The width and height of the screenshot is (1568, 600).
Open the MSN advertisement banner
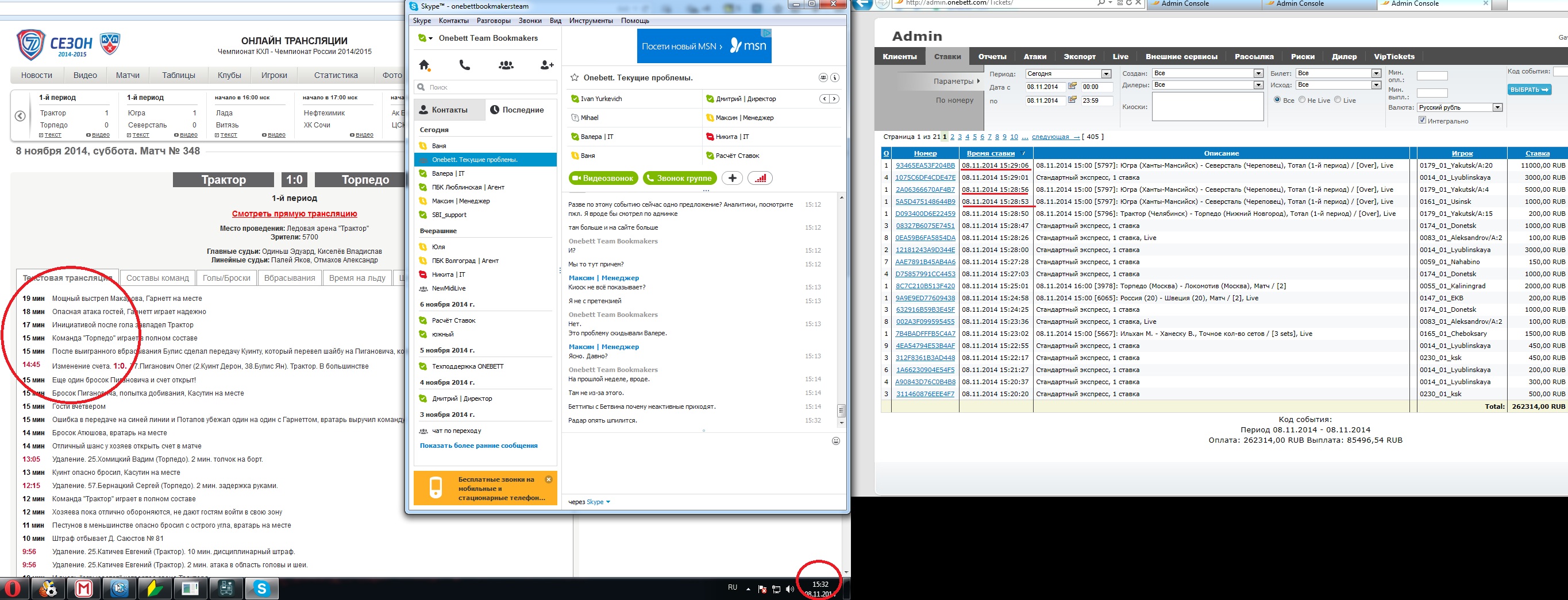(704, 45)
